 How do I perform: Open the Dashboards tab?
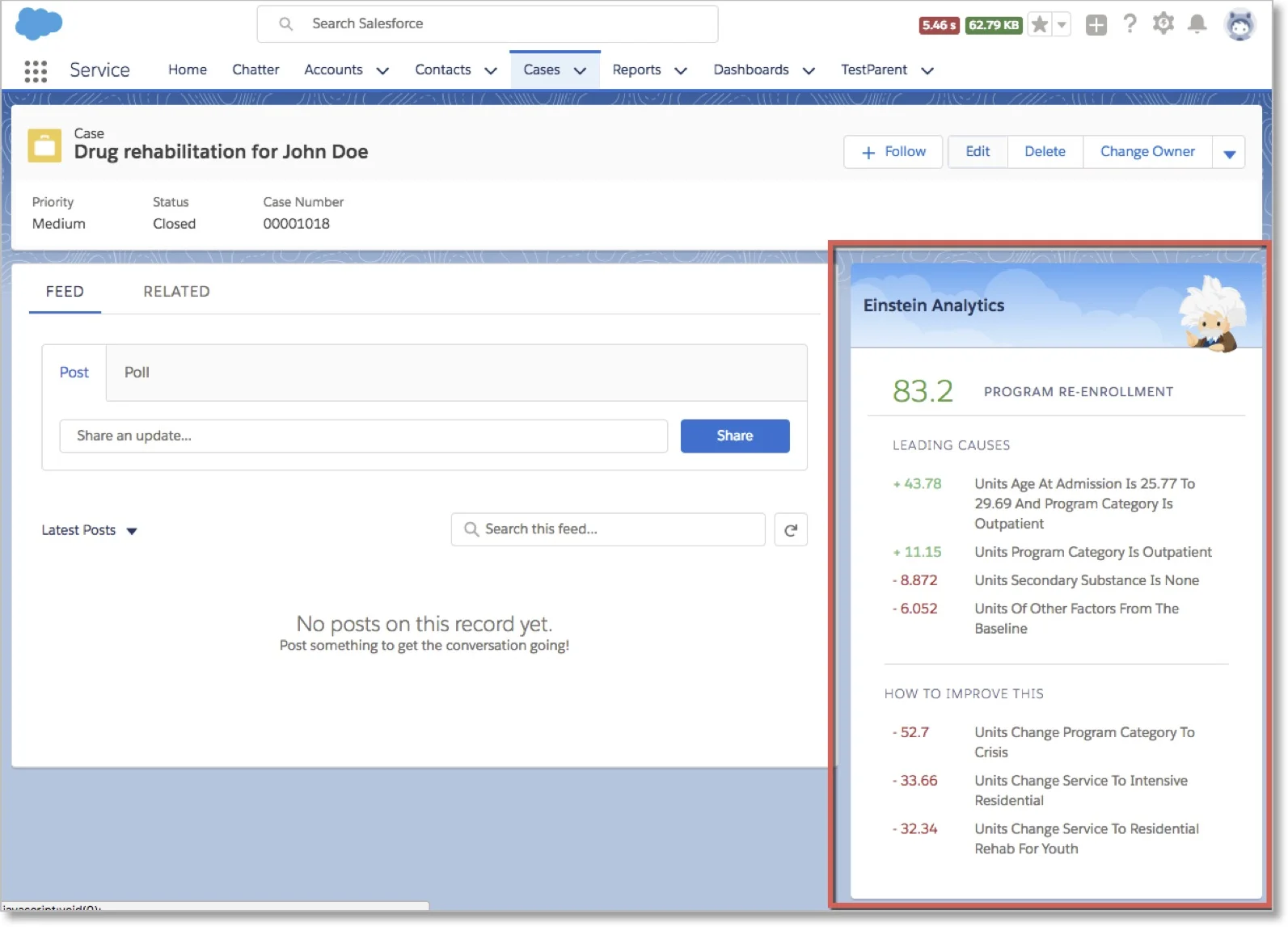point(751,70)
